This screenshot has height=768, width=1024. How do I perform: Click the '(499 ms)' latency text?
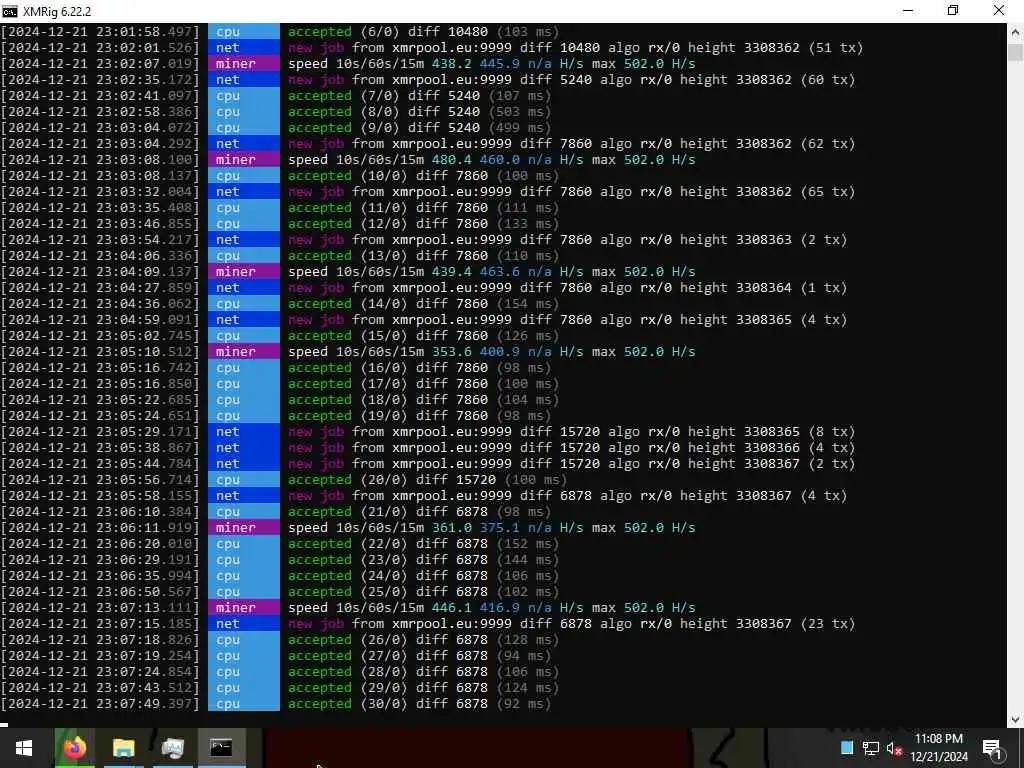(x=519, y=127)
